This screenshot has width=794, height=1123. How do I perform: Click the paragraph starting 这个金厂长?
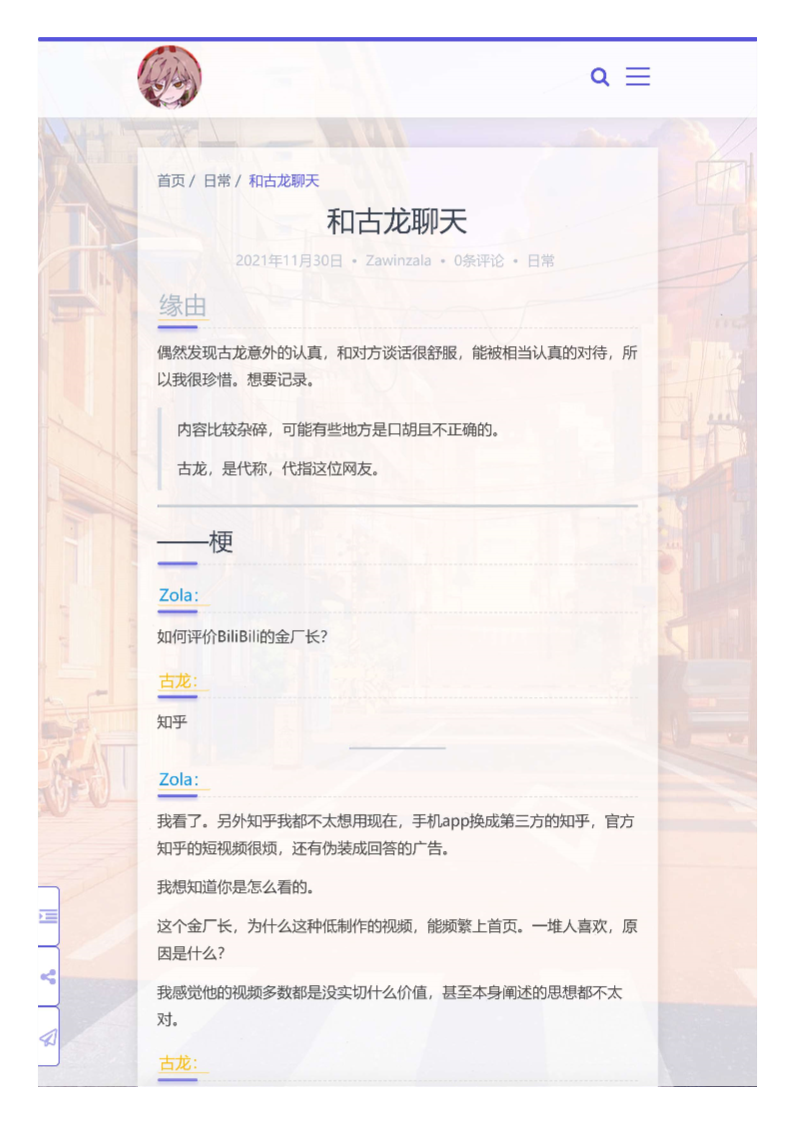pos(397,940)
